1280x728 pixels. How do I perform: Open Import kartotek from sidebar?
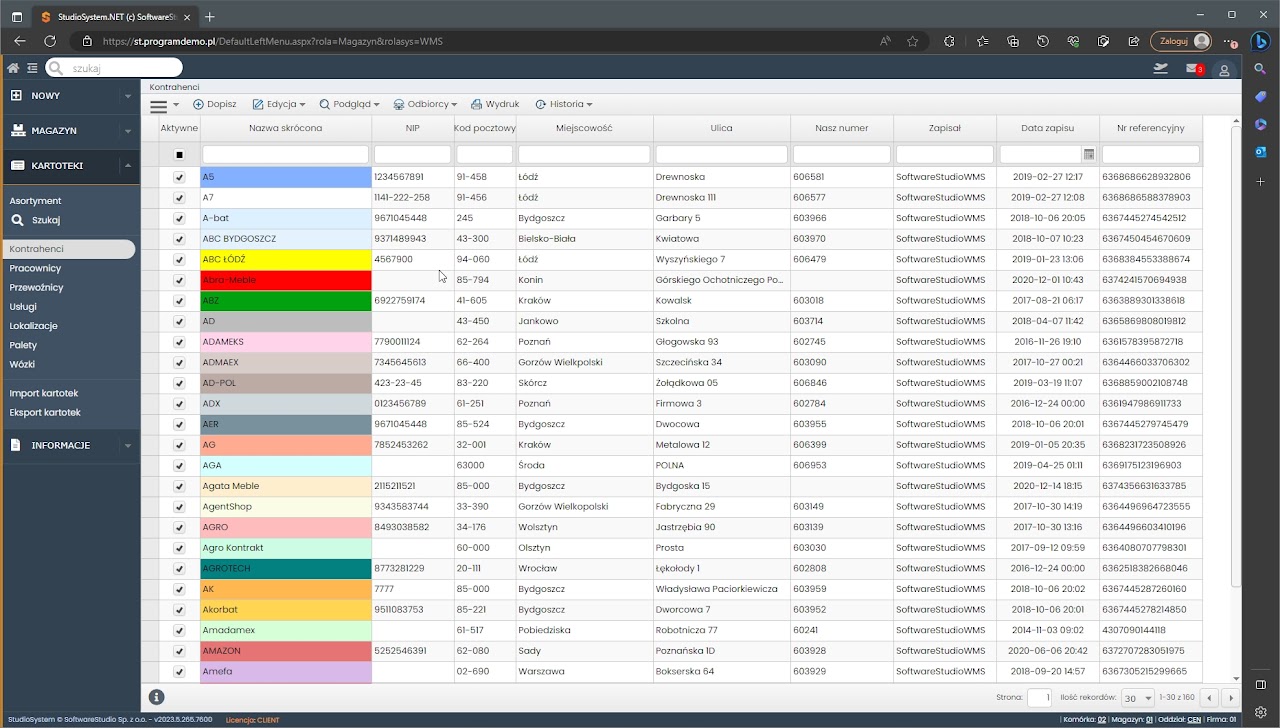[44, 393]
